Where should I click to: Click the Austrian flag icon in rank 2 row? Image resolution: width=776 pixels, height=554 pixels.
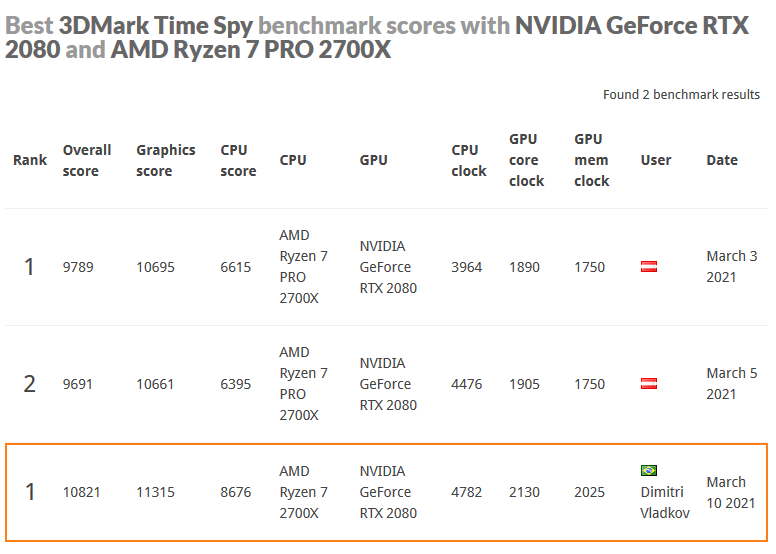click(x=649, y=384)
